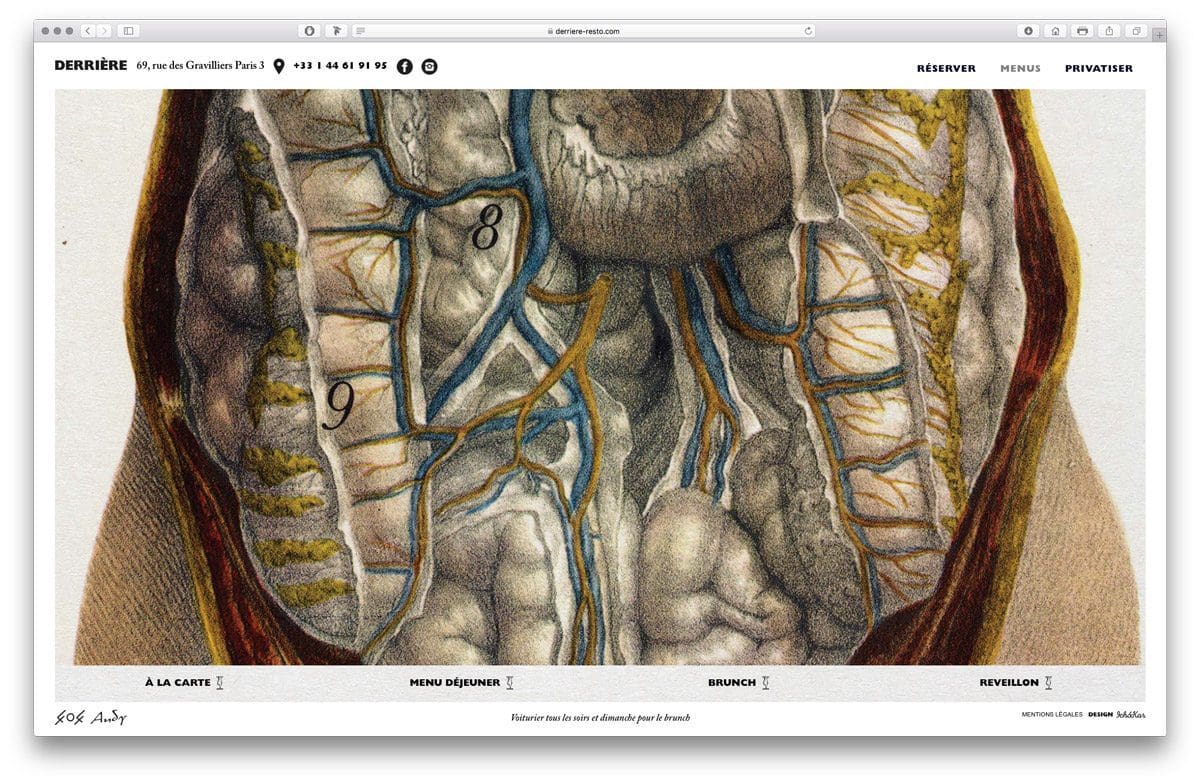This screenshot has width=1200, height=784.
Task: Reload the page with refresh icon
Action: pyautogui.click(x=808, y=31)
